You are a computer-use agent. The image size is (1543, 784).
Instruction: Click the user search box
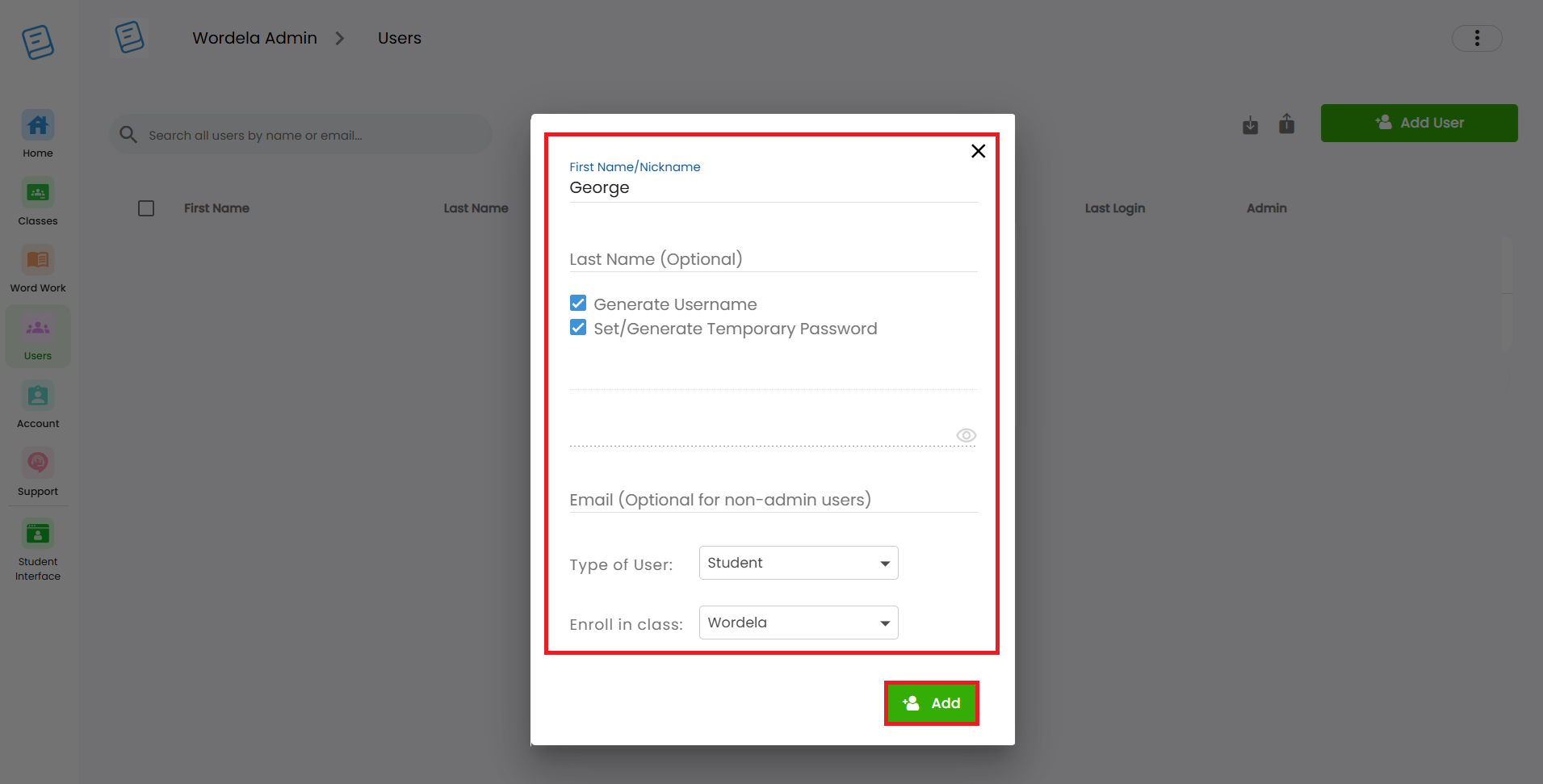click(x=300, y=135)
